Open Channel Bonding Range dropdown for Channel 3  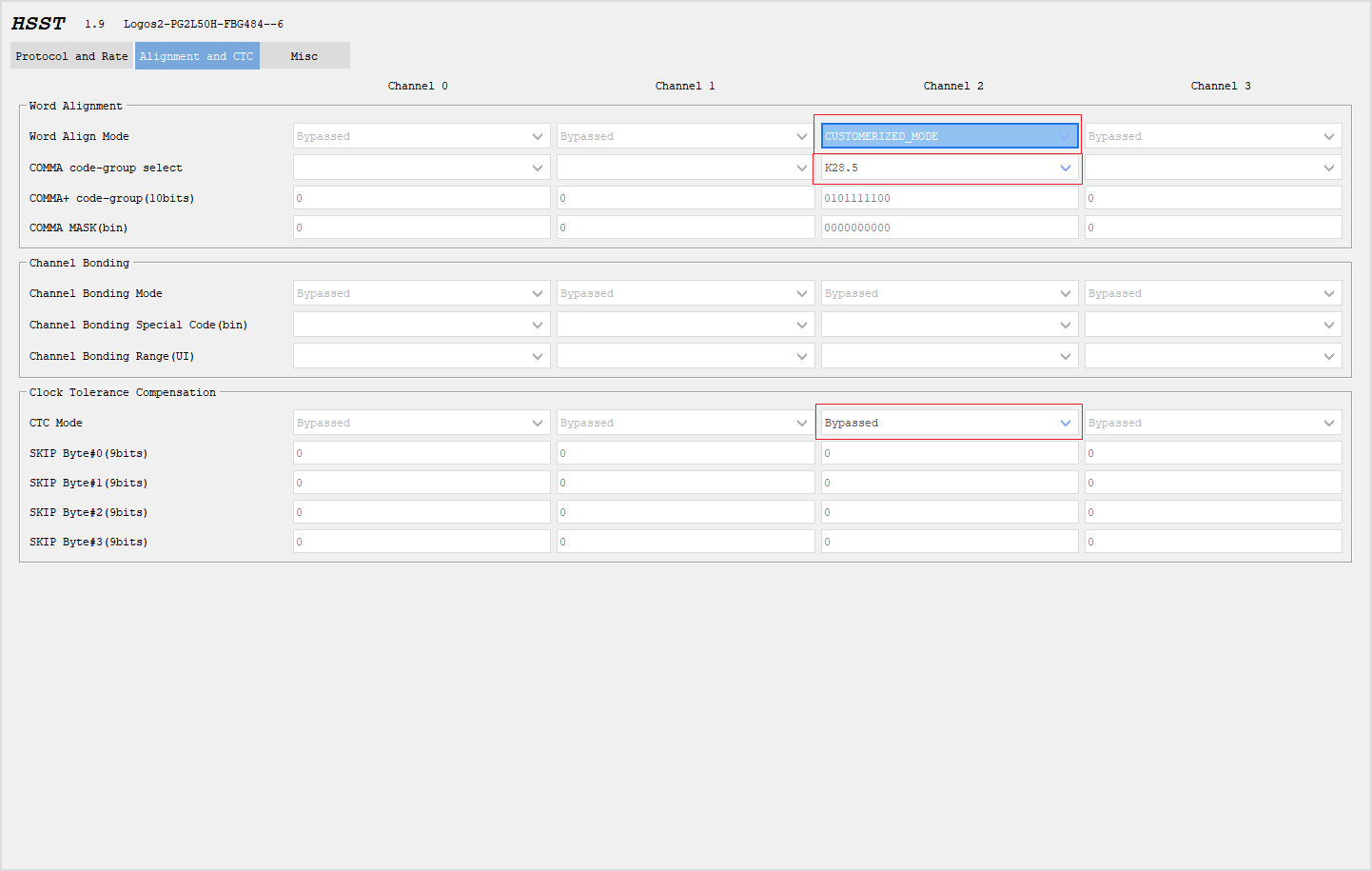(1212, 354)
